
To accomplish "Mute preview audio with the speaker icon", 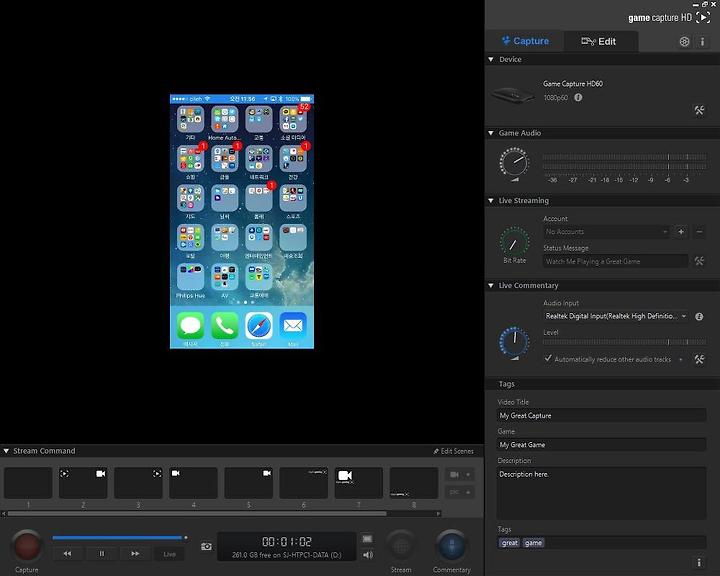I will (368, 555).
